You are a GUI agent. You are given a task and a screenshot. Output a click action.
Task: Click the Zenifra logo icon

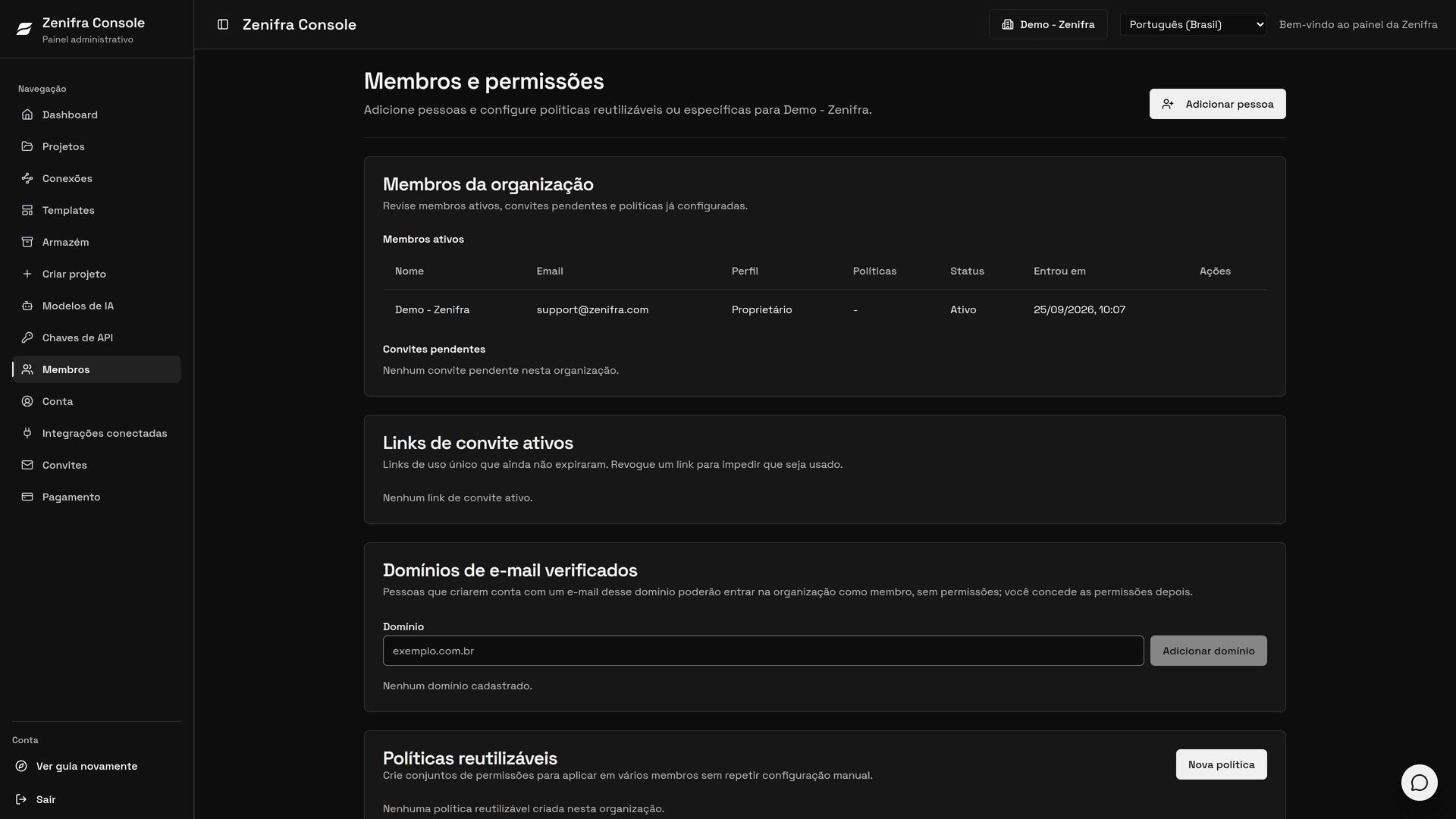(x=24, y=29)
